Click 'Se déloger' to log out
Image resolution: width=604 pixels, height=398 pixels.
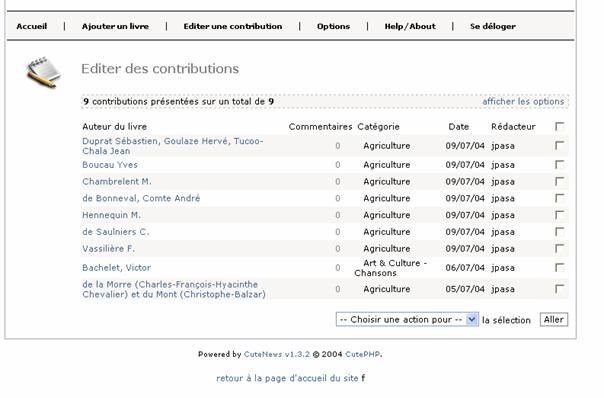[493, 26]
